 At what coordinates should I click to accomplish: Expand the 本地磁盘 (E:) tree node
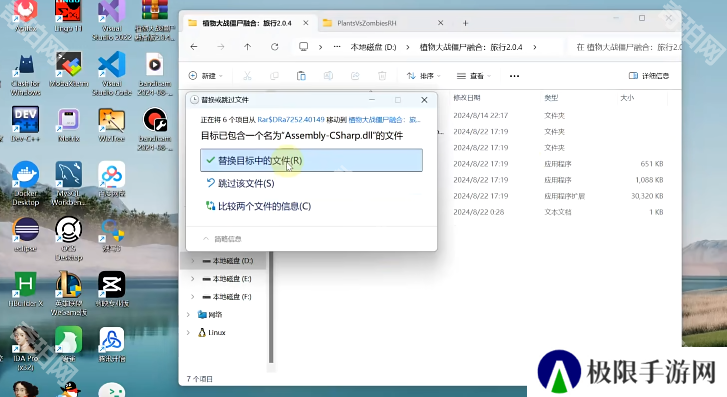coord(193,279)
